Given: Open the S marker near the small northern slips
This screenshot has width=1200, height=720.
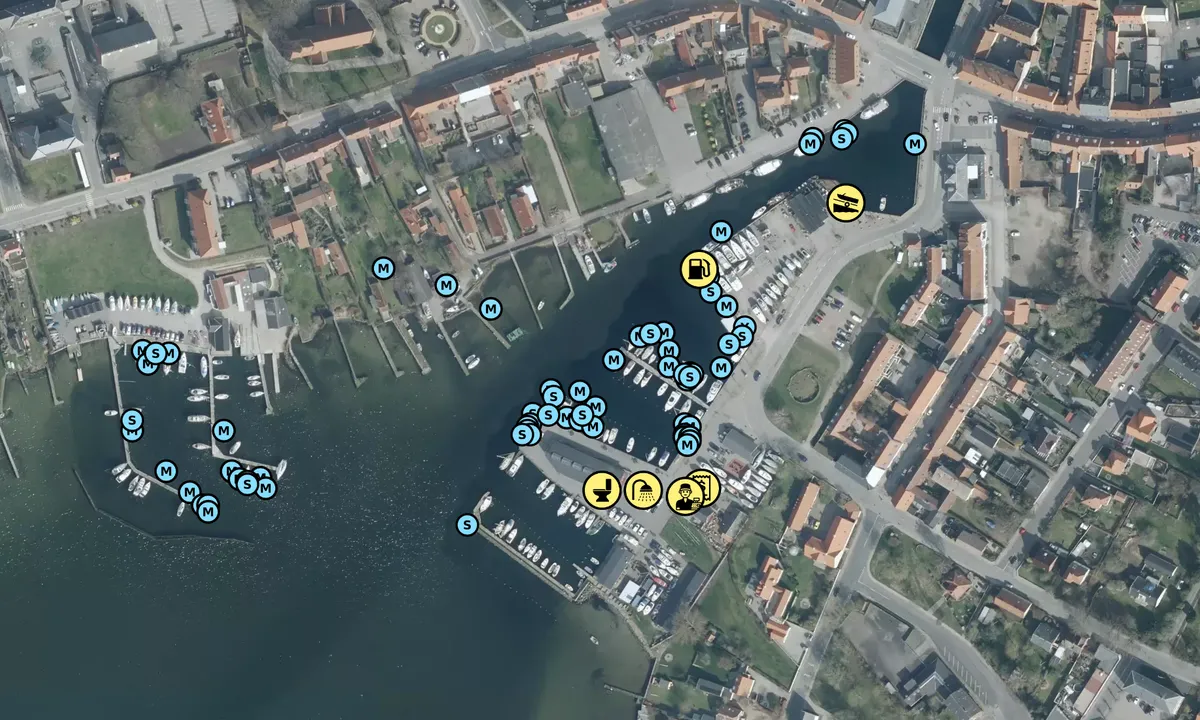Looking at the screenshot, I should (155, 352).
